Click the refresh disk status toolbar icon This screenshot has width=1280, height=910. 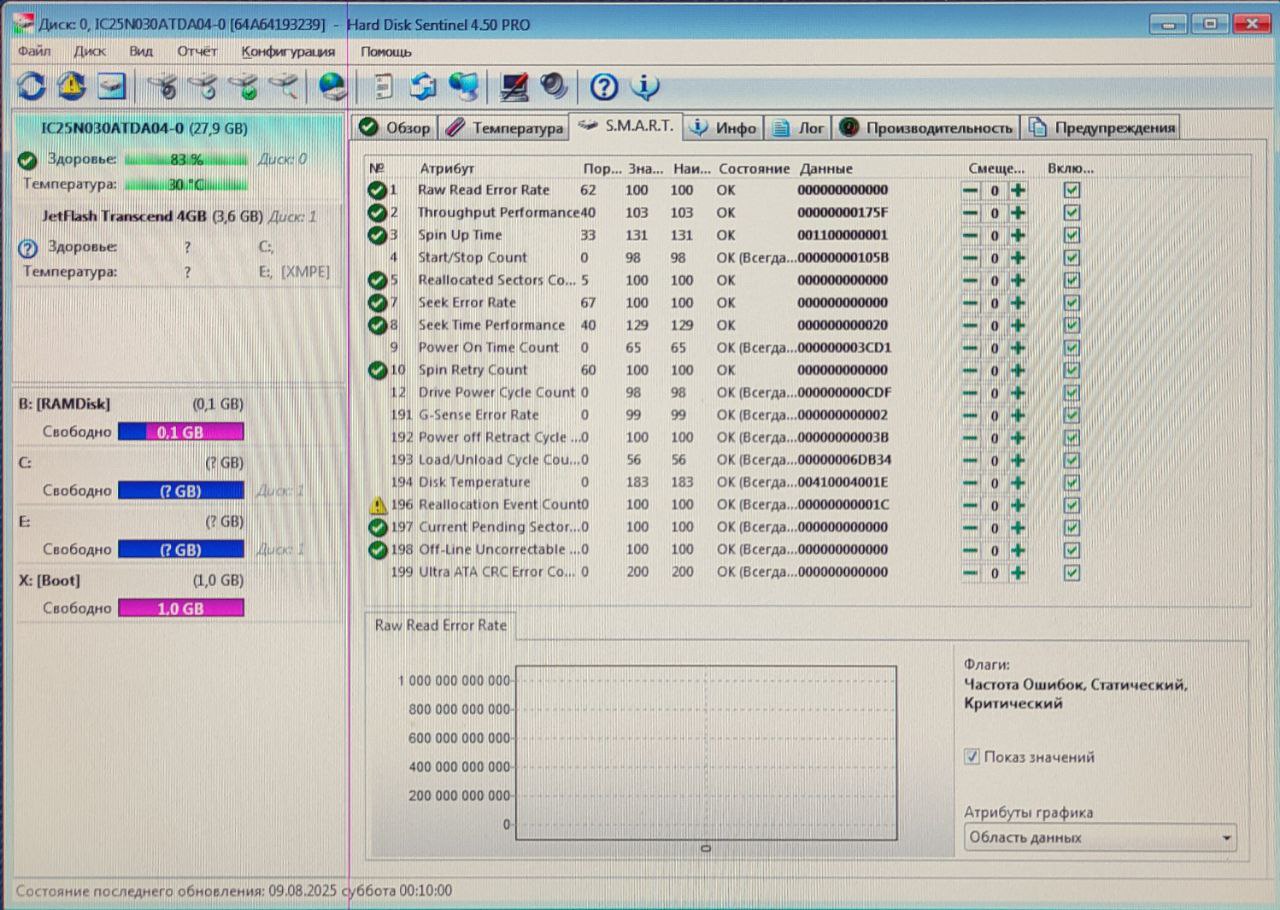click(x=31, y=87)
